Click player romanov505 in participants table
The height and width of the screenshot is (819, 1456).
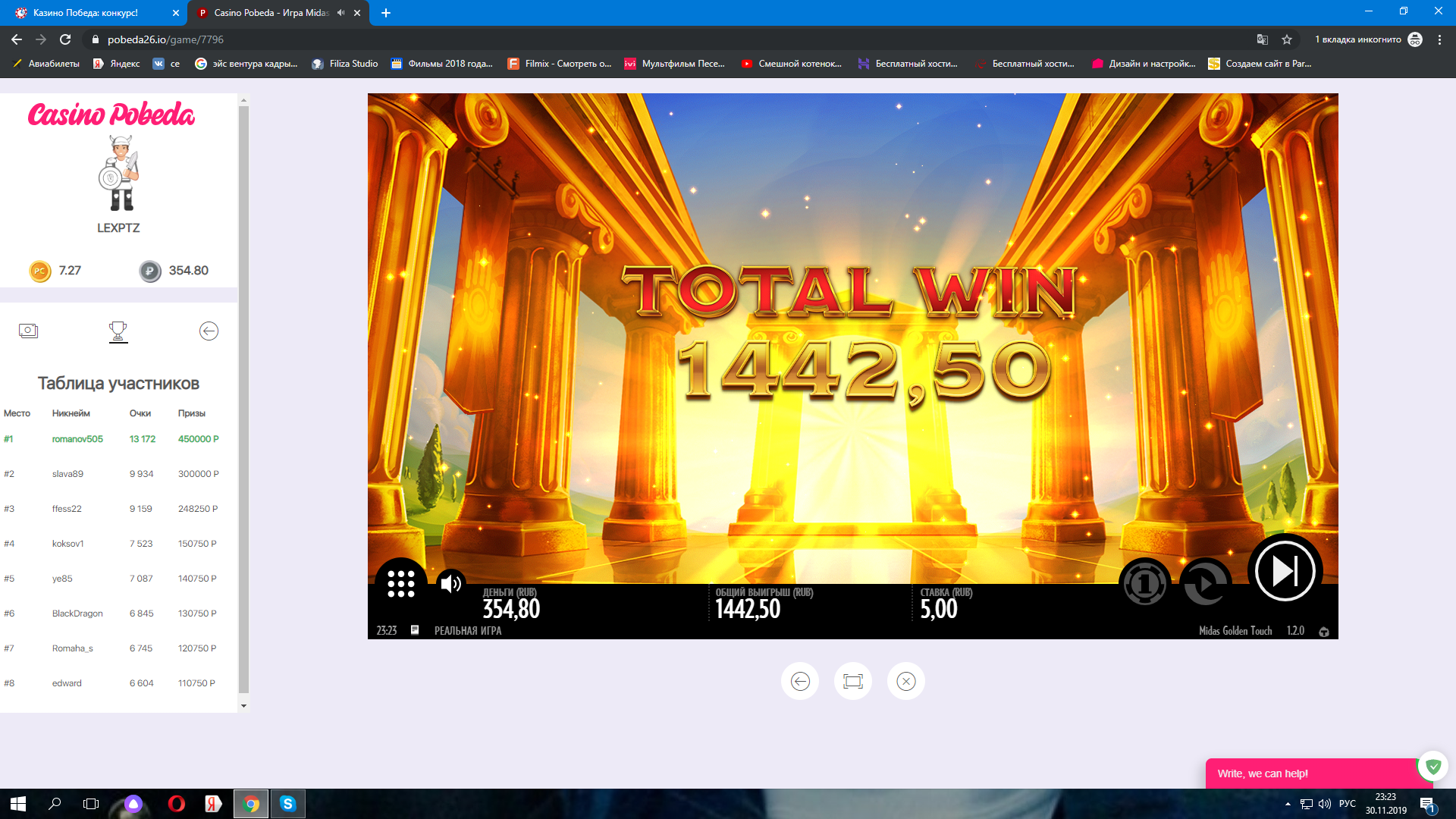(77, 439)
